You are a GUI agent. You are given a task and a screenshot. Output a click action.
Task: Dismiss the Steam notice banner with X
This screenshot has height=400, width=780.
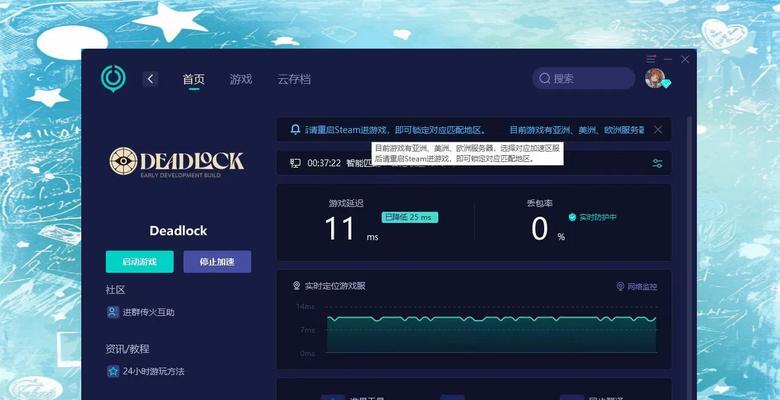[658, 130]
